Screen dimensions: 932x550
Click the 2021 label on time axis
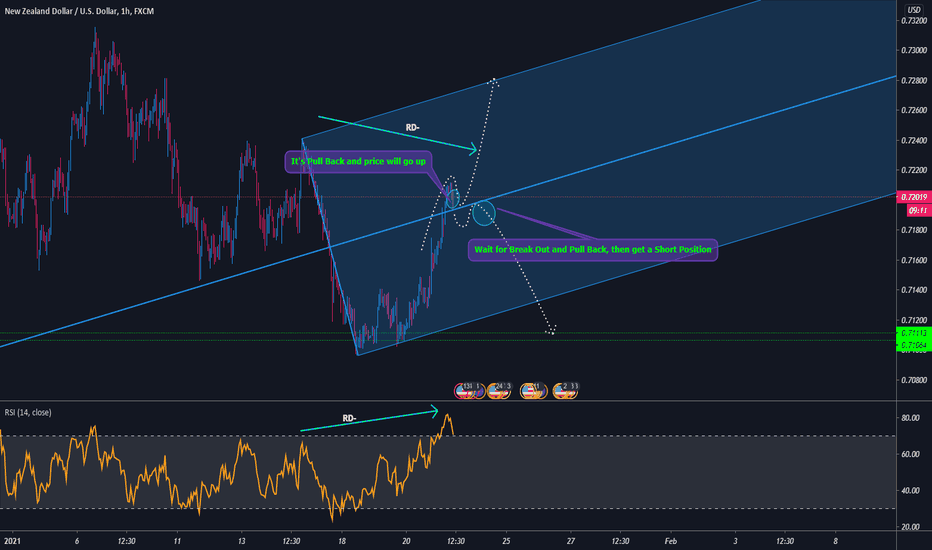pyautogui.click(x=12, y=541)
